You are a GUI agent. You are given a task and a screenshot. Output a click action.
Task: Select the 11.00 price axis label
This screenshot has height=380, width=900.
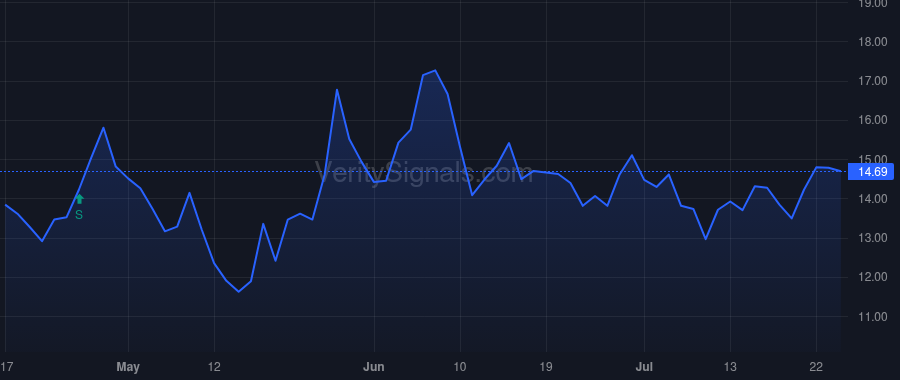pyautogui.click(x=872, y=316)
